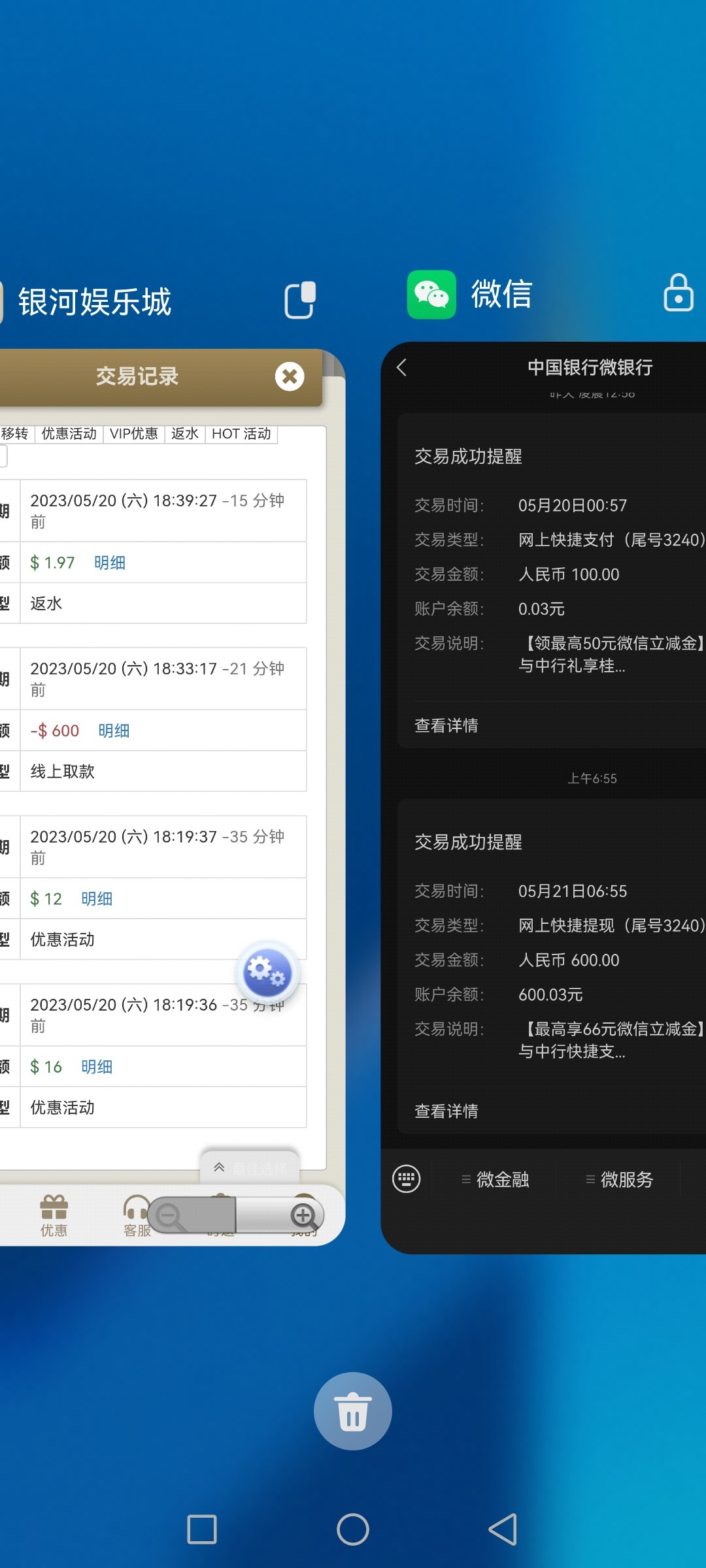Tap the split-screen icon beside 银河娱乐城
This screenshot has width=706, height=1568.
coord(300,301)
